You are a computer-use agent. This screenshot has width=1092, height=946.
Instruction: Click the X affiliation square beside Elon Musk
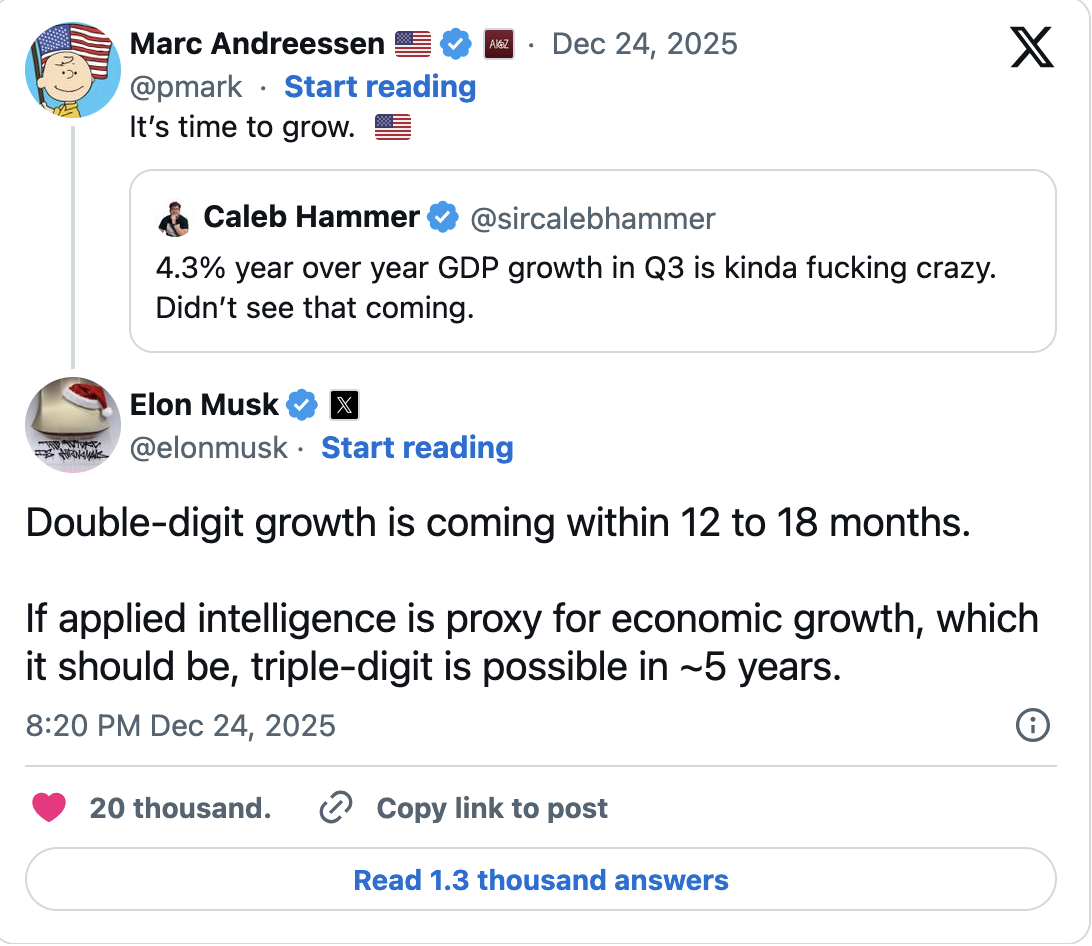344,405
